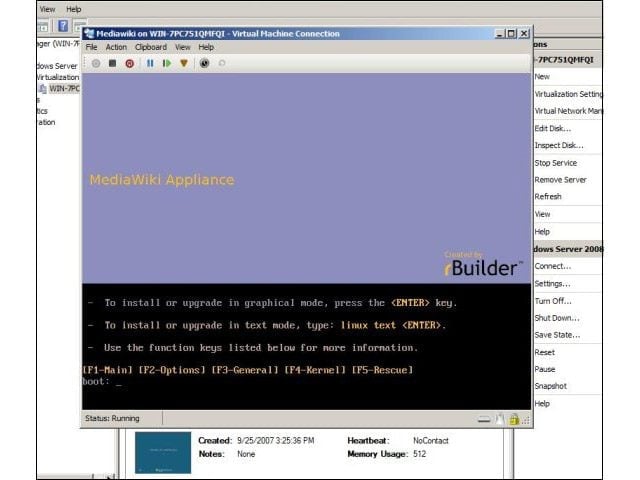Open the View menu in Virtual Machine Connection
640x480 pixels.
(x=183, y=47)
